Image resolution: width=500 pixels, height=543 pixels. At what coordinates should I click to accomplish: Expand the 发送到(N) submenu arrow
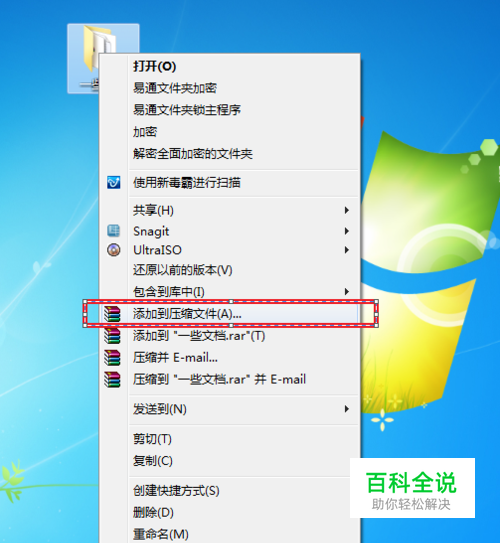coord(346,409)
